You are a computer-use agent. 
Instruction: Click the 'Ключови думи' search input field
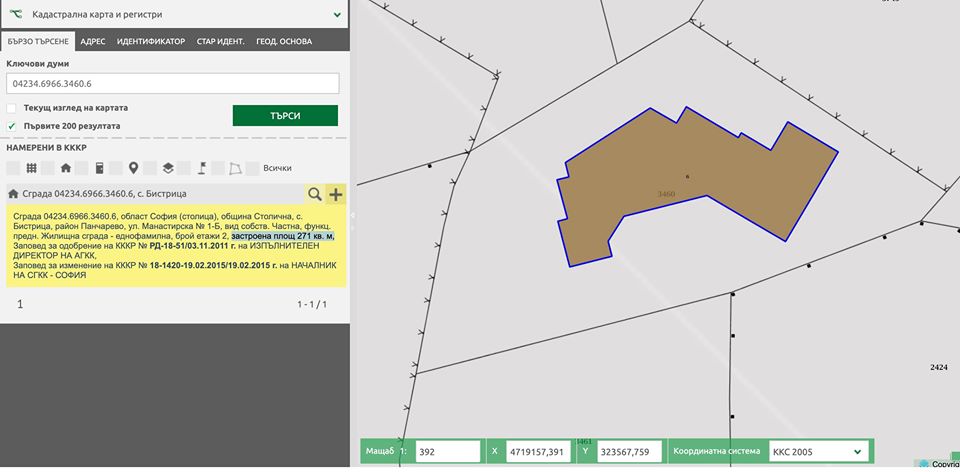(173, 83)
